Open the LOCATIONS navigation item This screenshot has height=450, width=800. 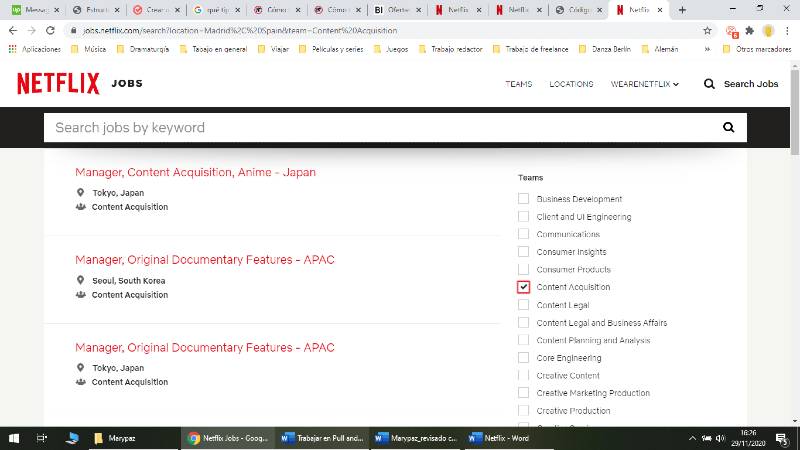point(571,84)
